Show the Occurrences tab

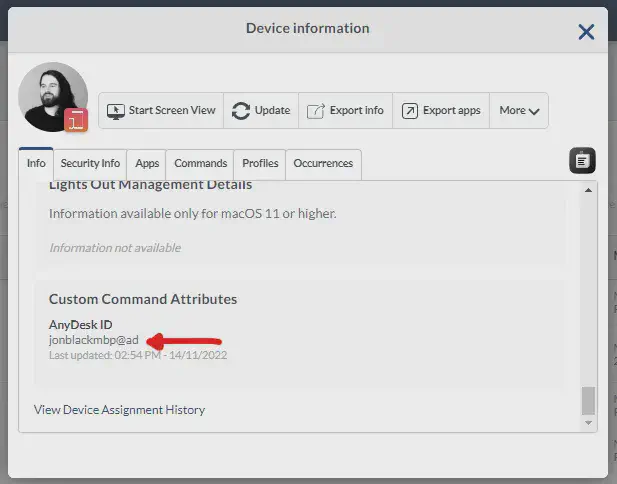[x=323, y=163]
